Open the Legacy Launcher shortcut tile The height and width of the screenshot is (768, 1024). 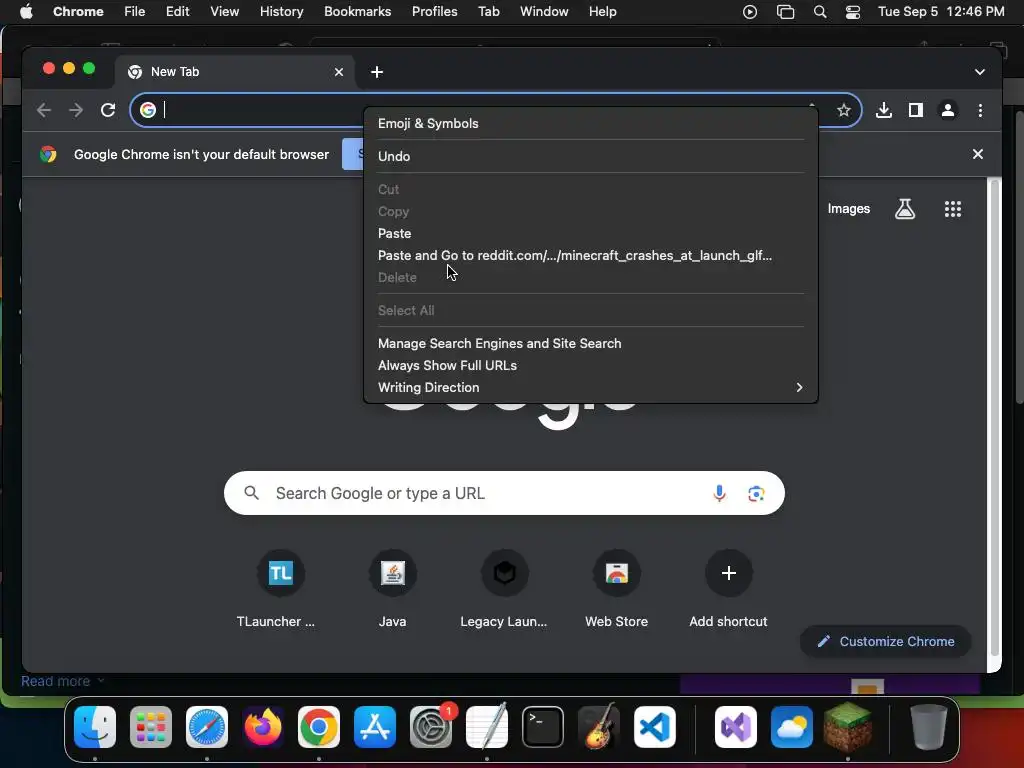504,573
